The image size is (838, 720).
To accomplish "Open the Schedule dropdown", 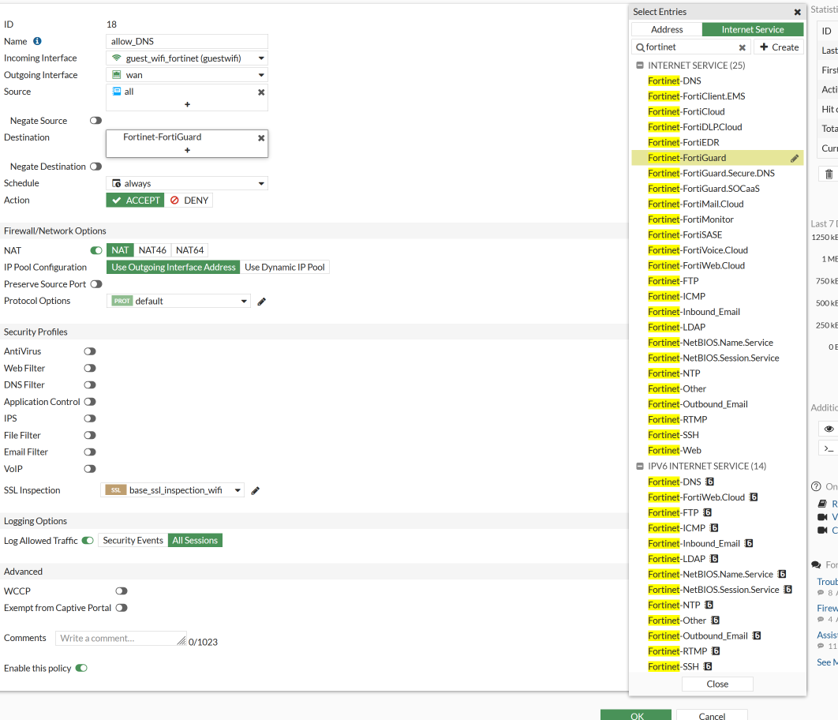I will pyautogui.click(x=187, y=183).
